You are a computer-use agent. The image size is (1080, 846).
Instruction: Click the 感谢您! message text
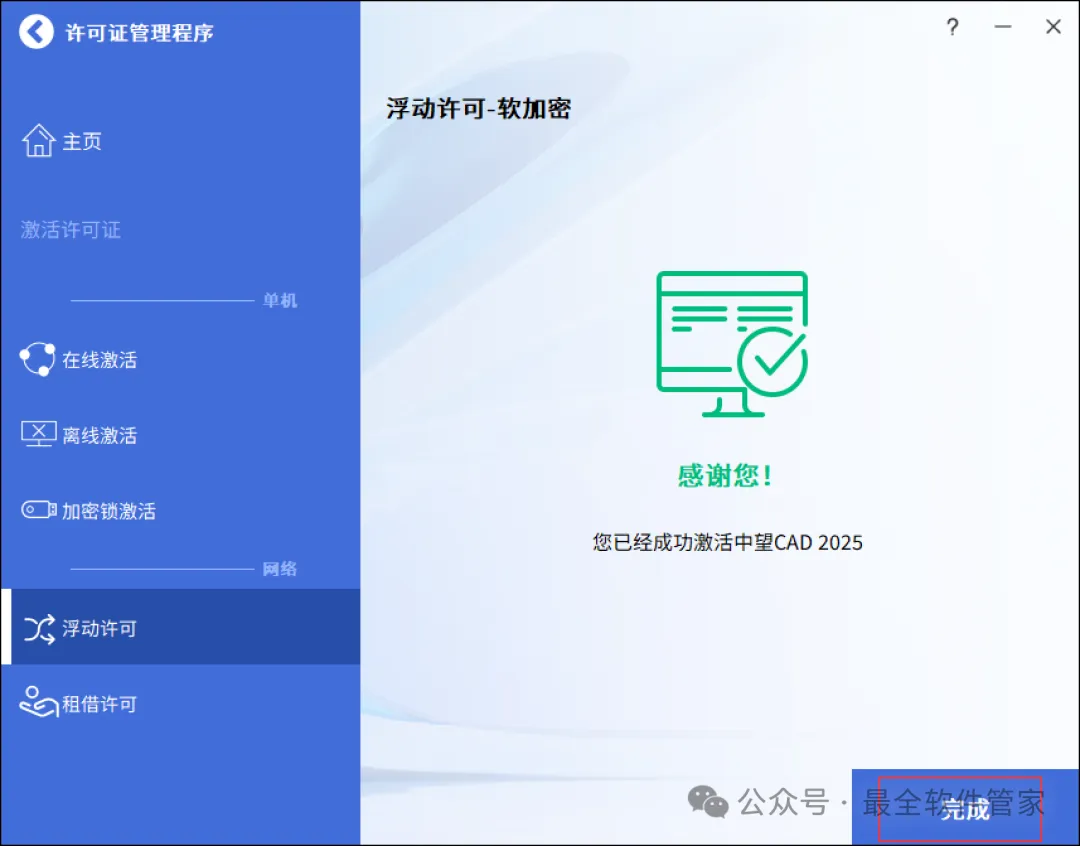pyautogui.click(x=725, y=475)
